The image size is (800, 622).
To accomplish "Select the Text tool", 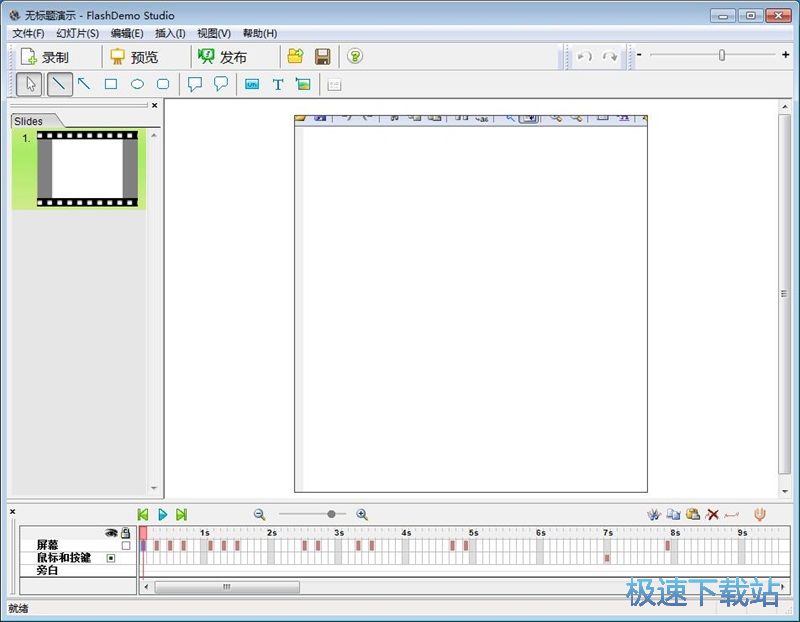I will (278, 85).
